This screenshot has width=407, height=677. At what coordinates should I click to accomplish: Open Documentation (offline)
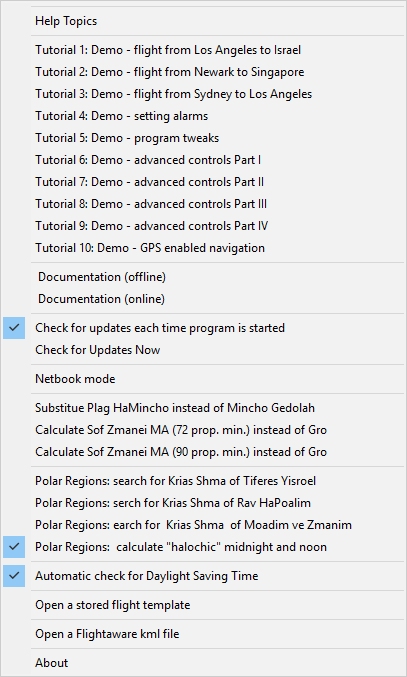203,277
